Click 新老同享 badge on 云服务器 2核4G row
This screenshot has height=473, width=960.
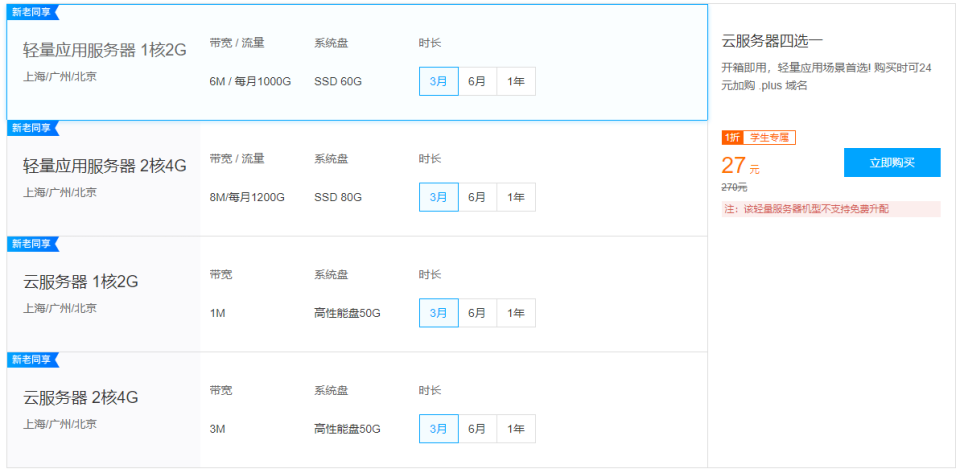point(33,359)
